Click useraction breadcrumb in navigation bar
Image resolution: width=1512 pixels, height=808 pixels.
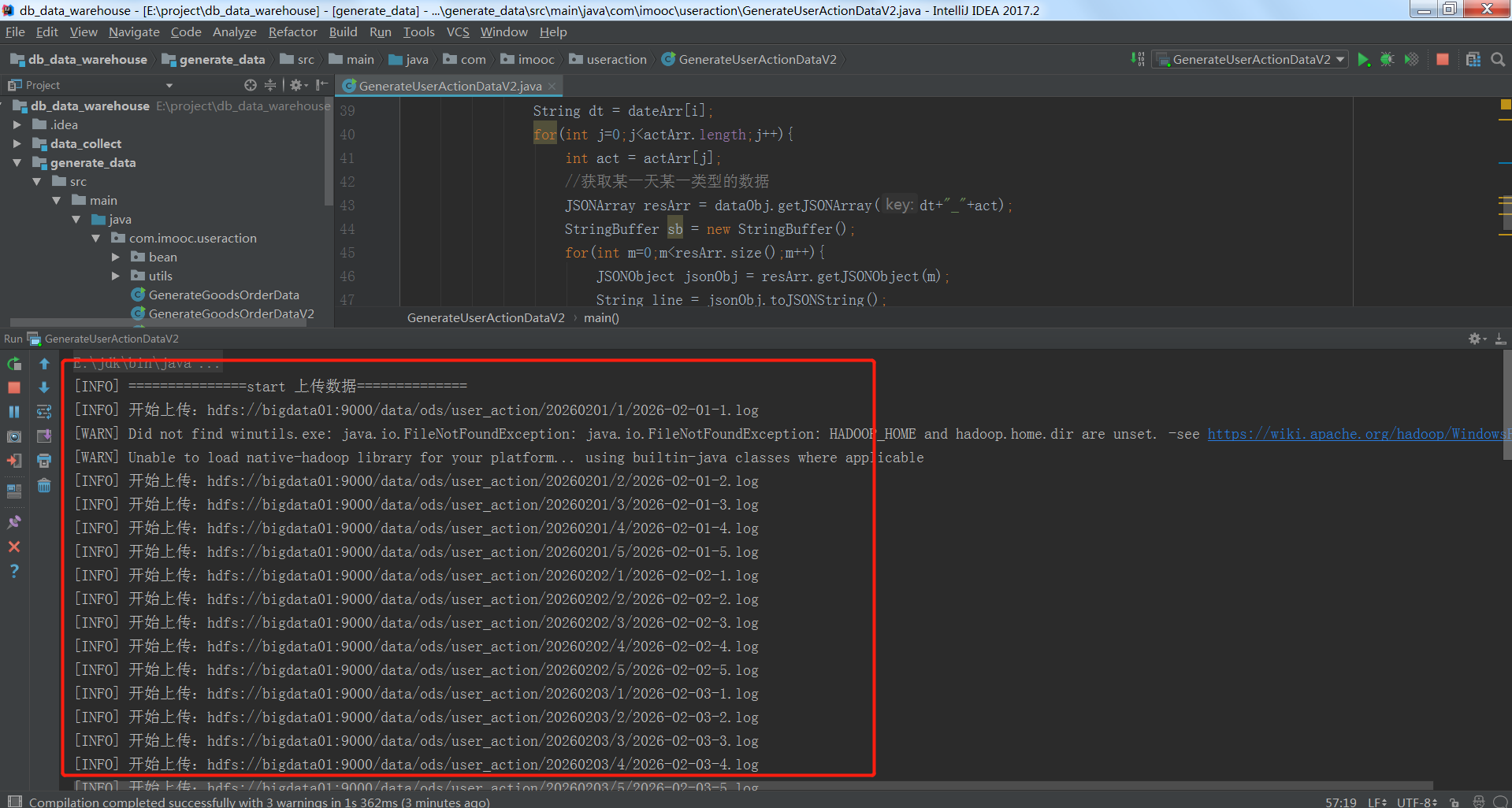pos(607,60)
